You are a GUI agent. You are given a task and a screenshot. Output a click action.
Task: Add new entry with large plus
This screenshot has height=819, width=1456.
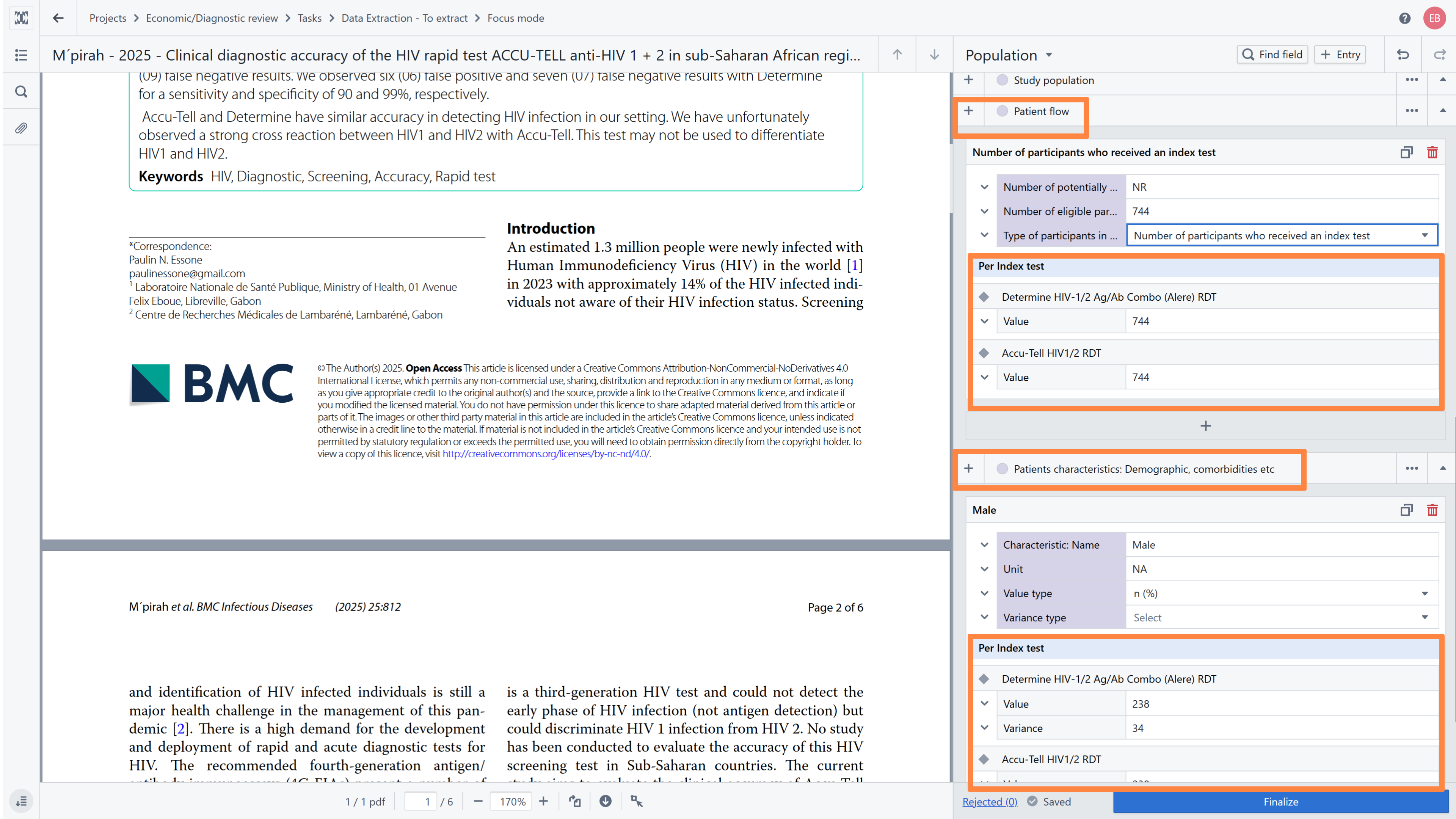pos(1206,425)
